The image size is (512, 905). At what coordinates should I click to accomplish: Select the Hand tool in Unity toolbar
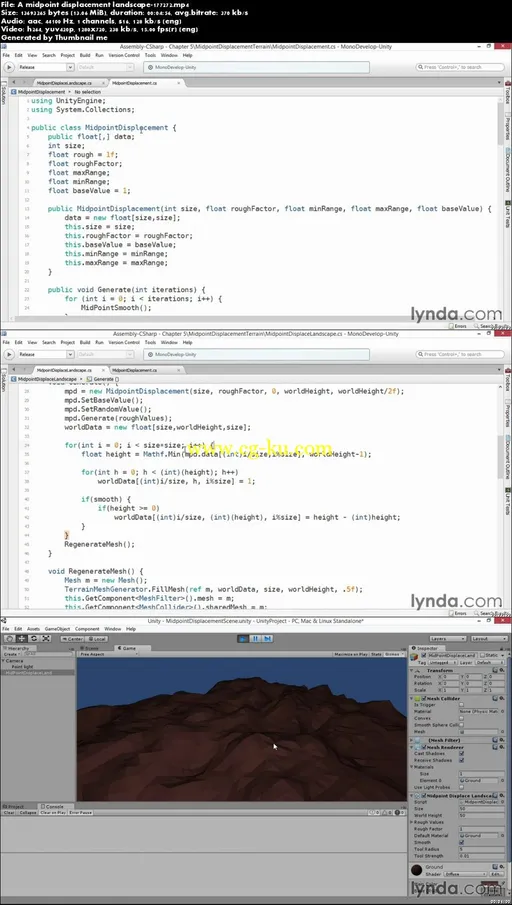click(10, 638)
